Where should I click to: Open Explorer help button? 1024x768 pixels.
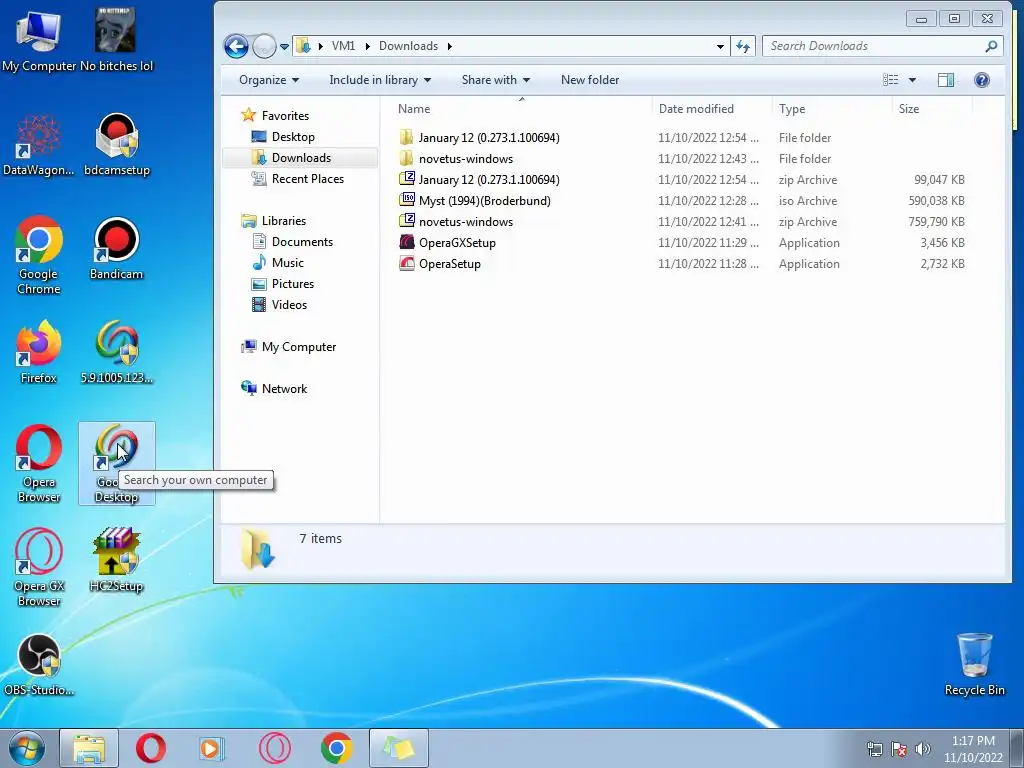tap(982, 80)
